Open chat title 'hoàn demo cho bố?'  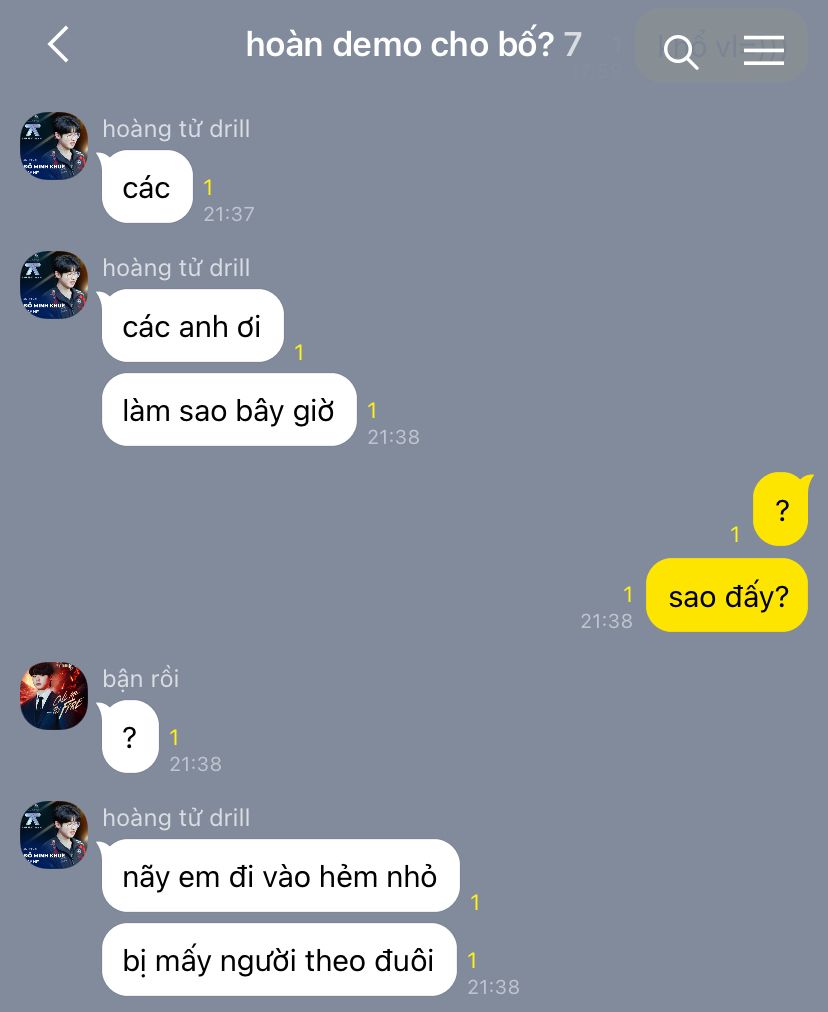tap(400, 45)
